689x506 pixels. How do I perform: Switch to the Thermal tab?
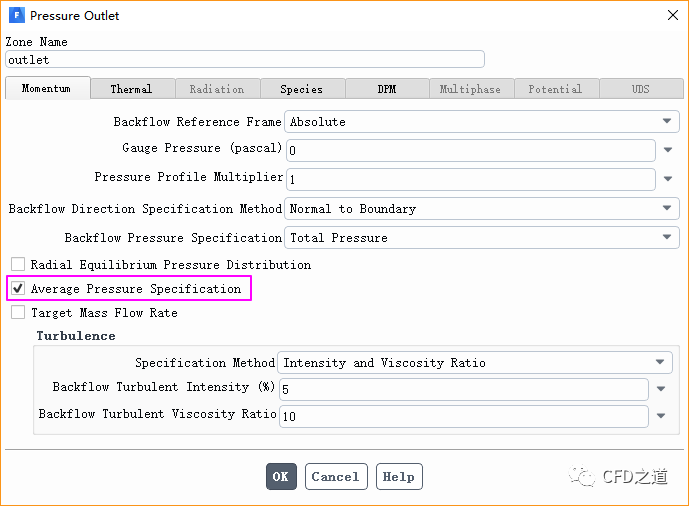point(131,89)
